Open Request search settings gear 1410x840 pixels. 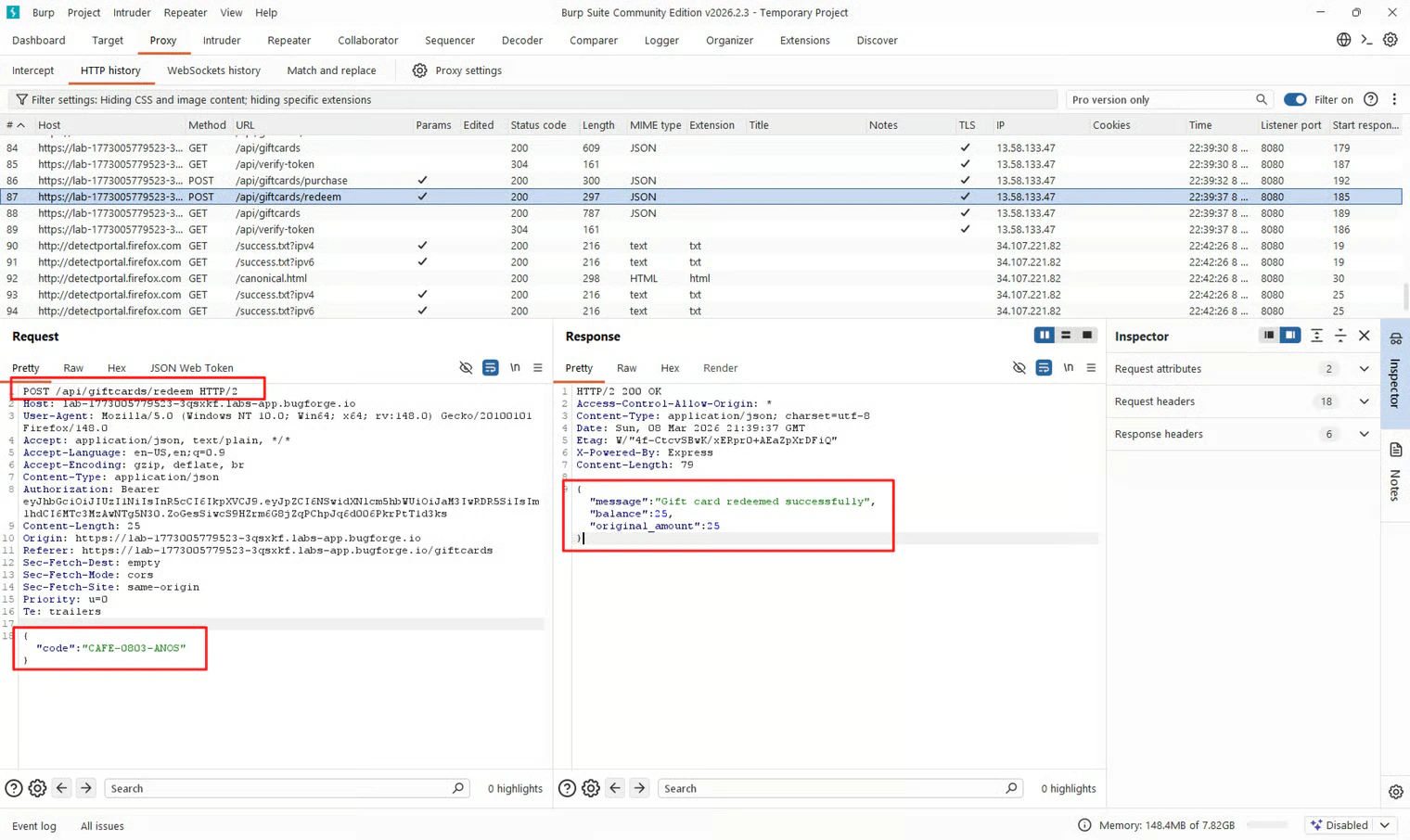(37, 788)
